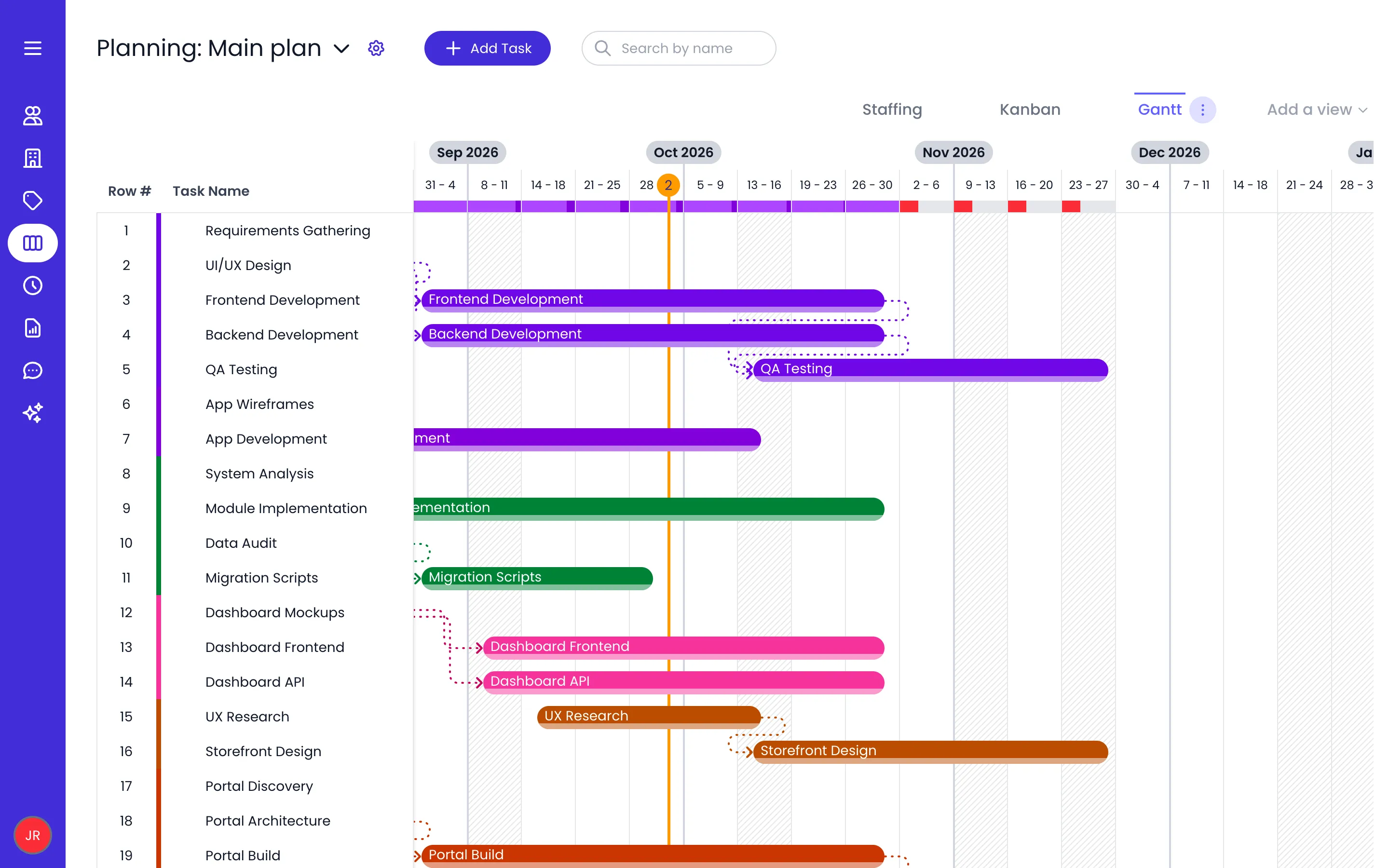
Task: Switch to the Kanban tab
Action: [x=1030, y=109]
